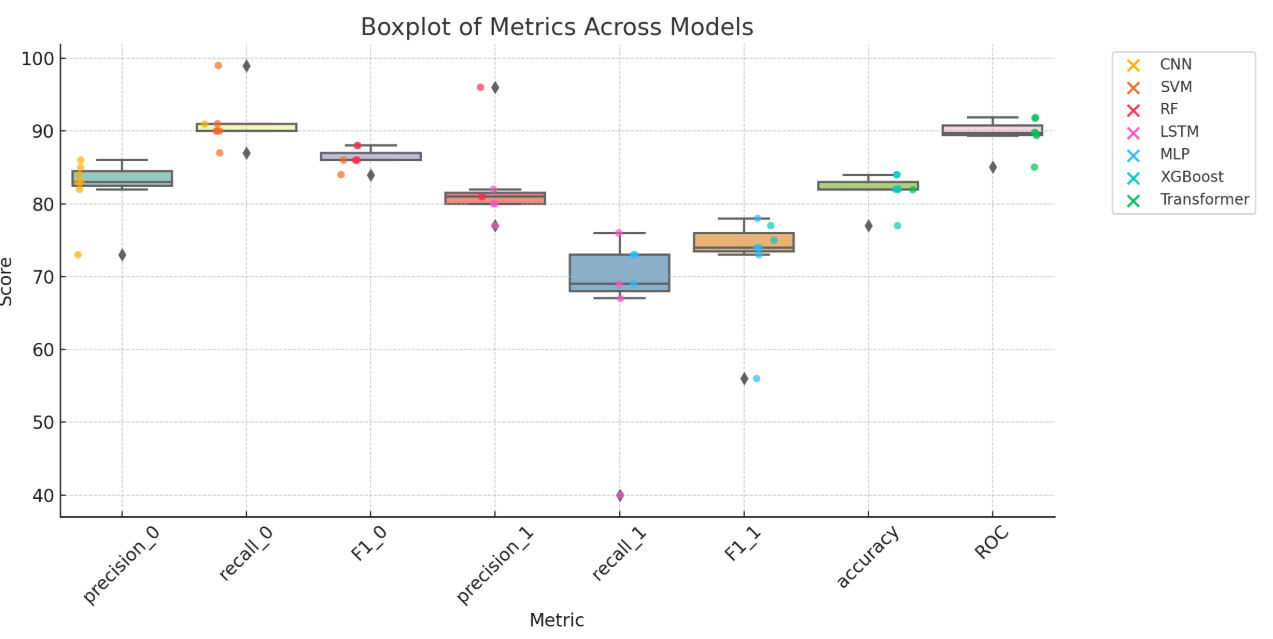The height and width of the screenshot is (639, 1273).
Task: Click the teal precision_0 box
Action: (122, 178)
